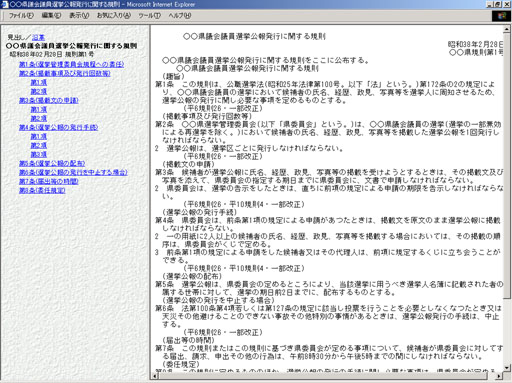Open 第7条(届出等の時間) link

(x=49, y=181)
